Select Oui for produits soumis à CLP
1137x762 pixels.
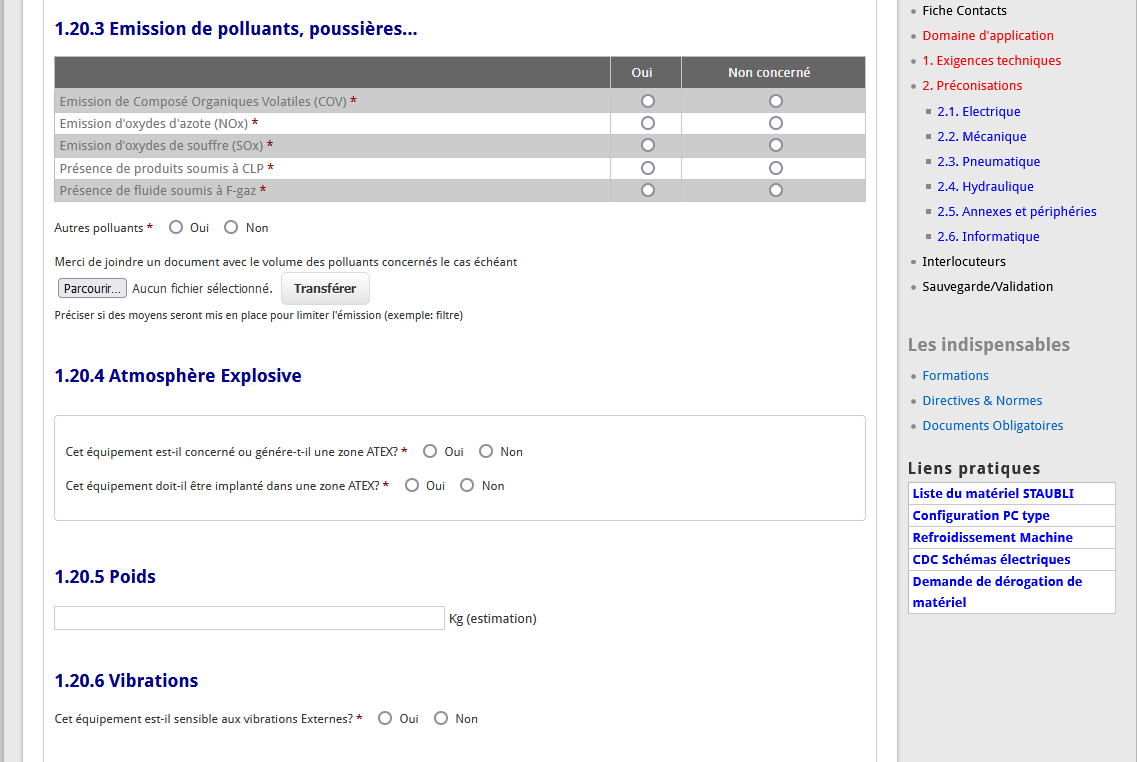(x=648, y=168)
